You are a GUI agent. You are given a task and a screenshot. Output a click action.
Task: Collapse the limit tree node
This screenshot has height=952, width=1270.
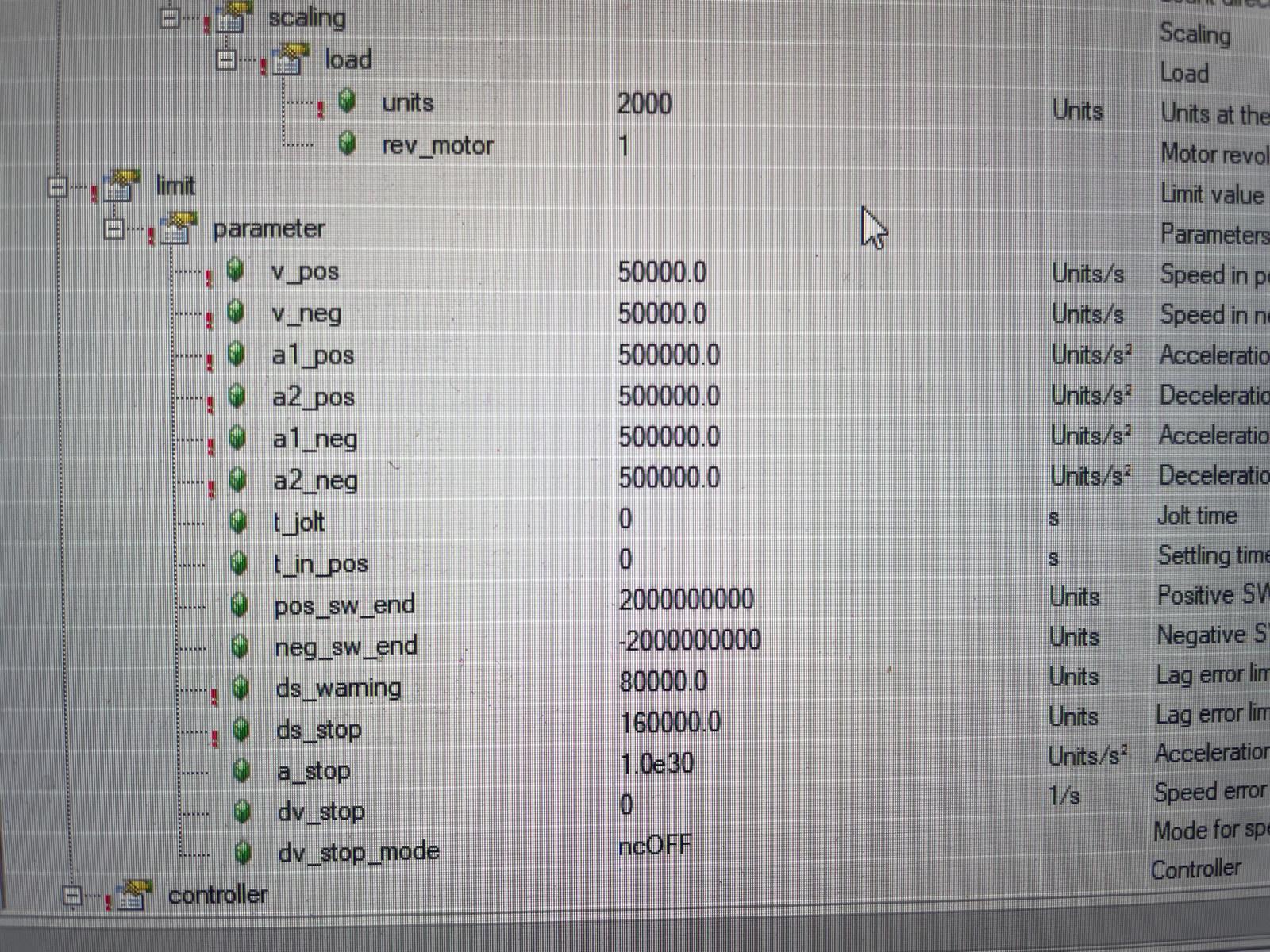coord(57,187)
